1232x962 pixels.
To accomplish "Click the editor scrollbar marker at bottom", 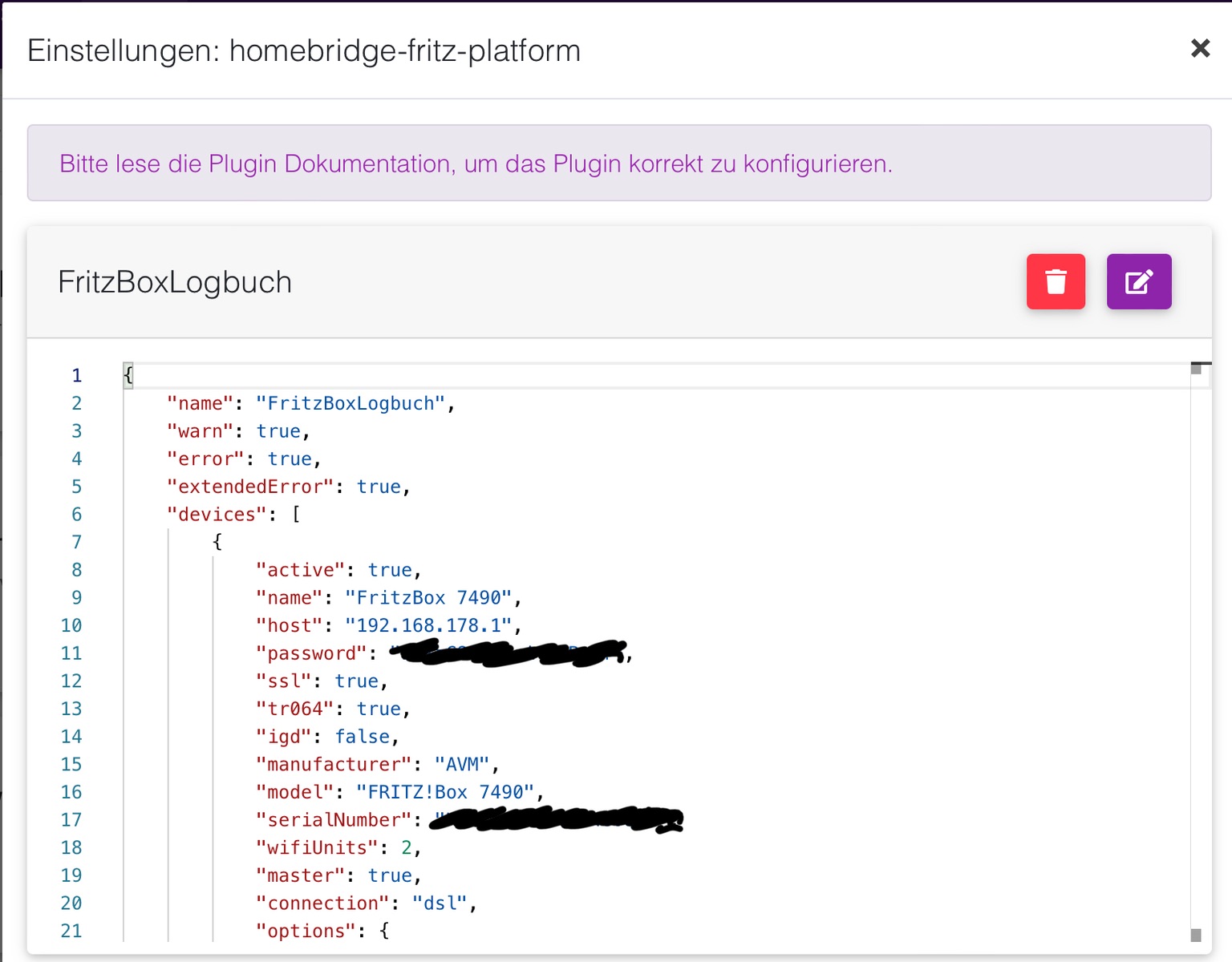I will click(x=1196, y=935).
